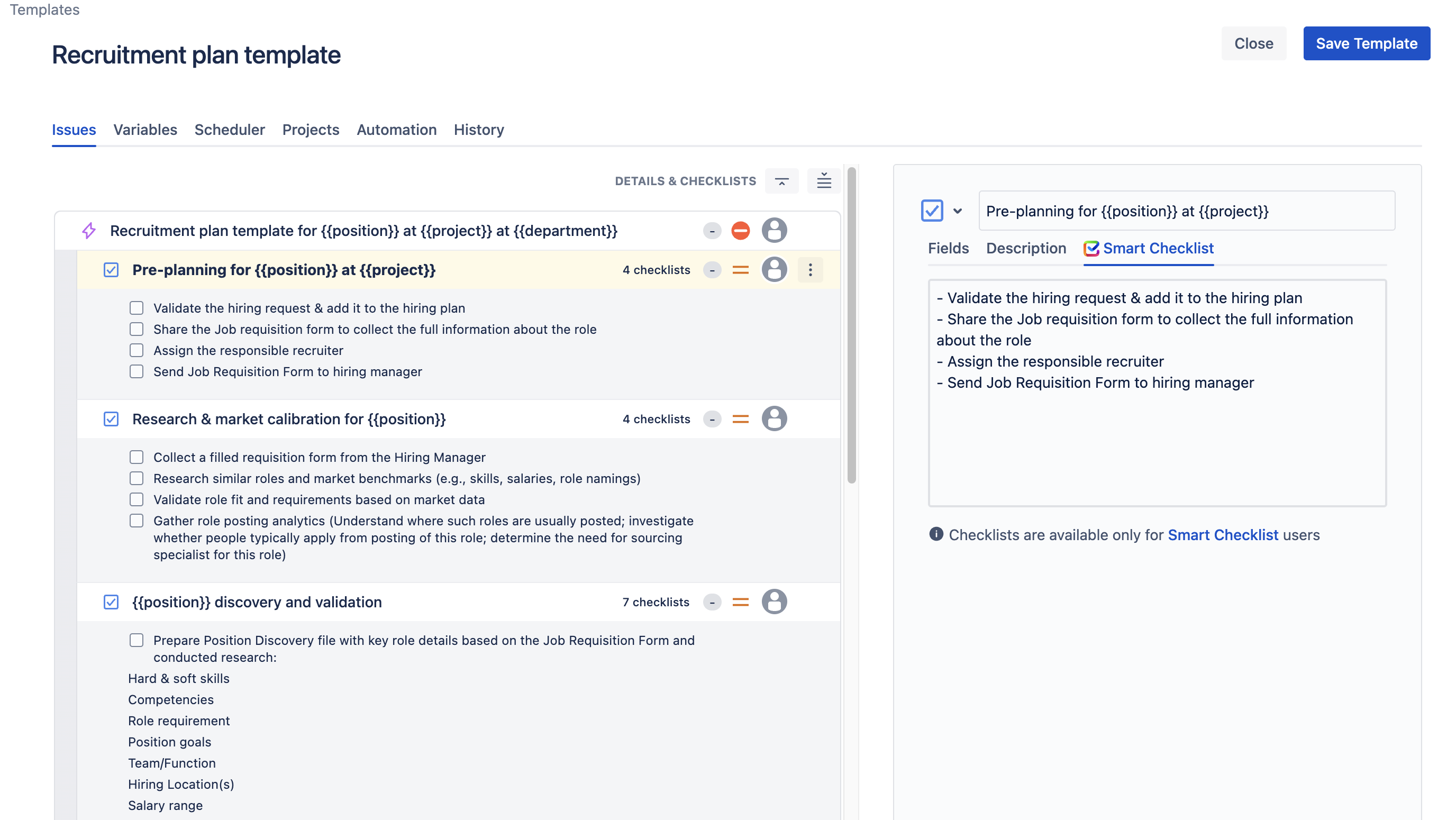Open three-dot menu for Pre-planning row

tap(811, 270)
